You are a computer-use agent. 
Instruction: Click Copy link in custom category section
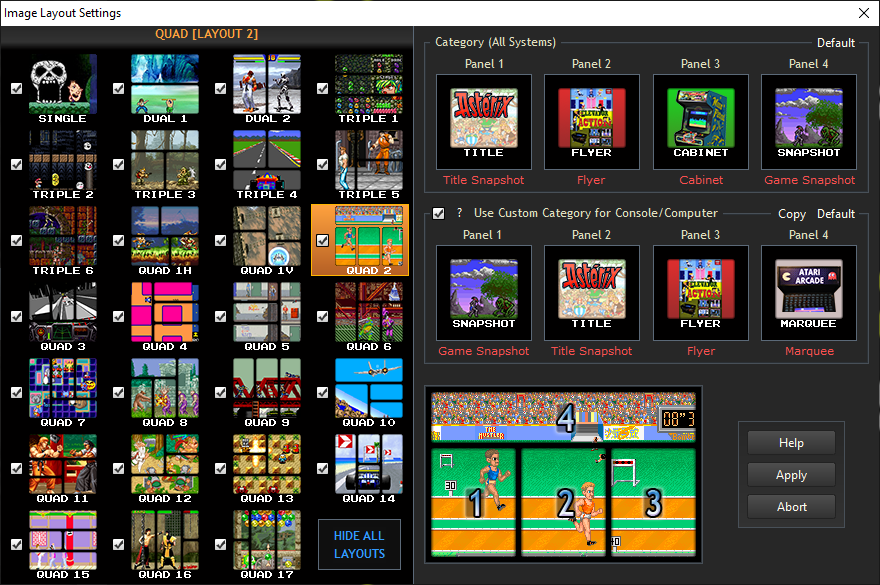[792, 214]
